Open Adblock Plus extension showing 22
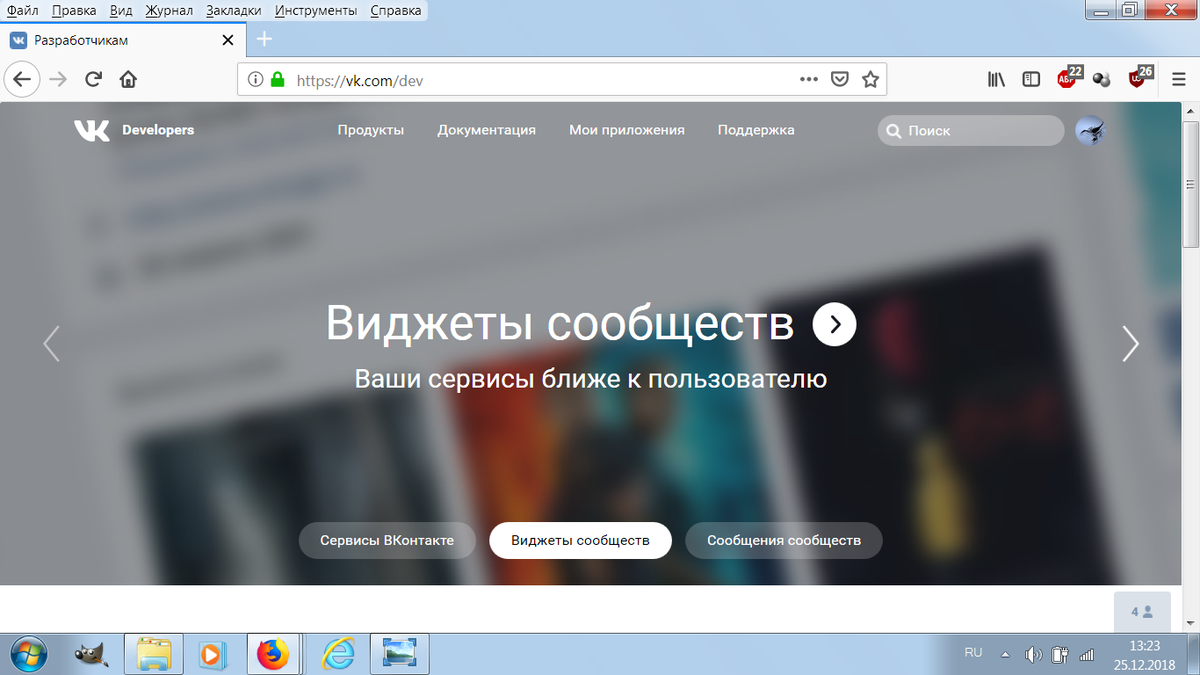Viewport: 1200px width, 675px height. (x=1069, y=78)
